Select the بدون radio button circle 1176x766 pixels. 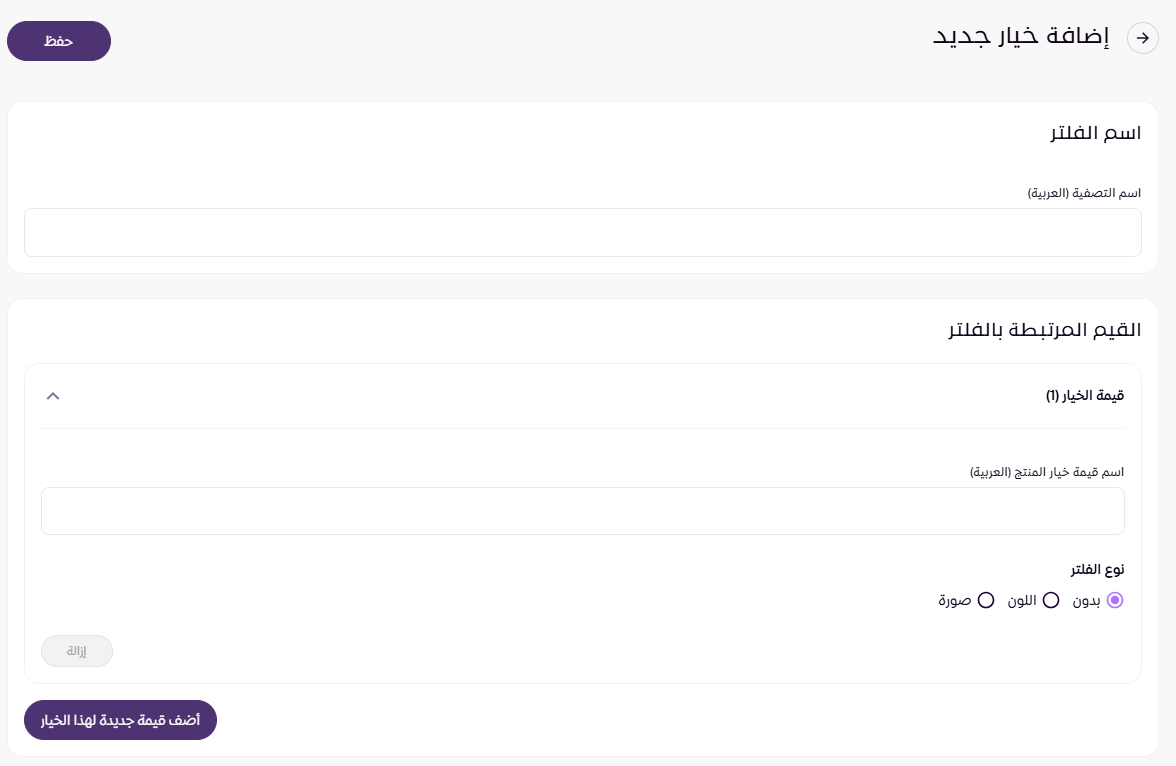(x=1115, y=601)
